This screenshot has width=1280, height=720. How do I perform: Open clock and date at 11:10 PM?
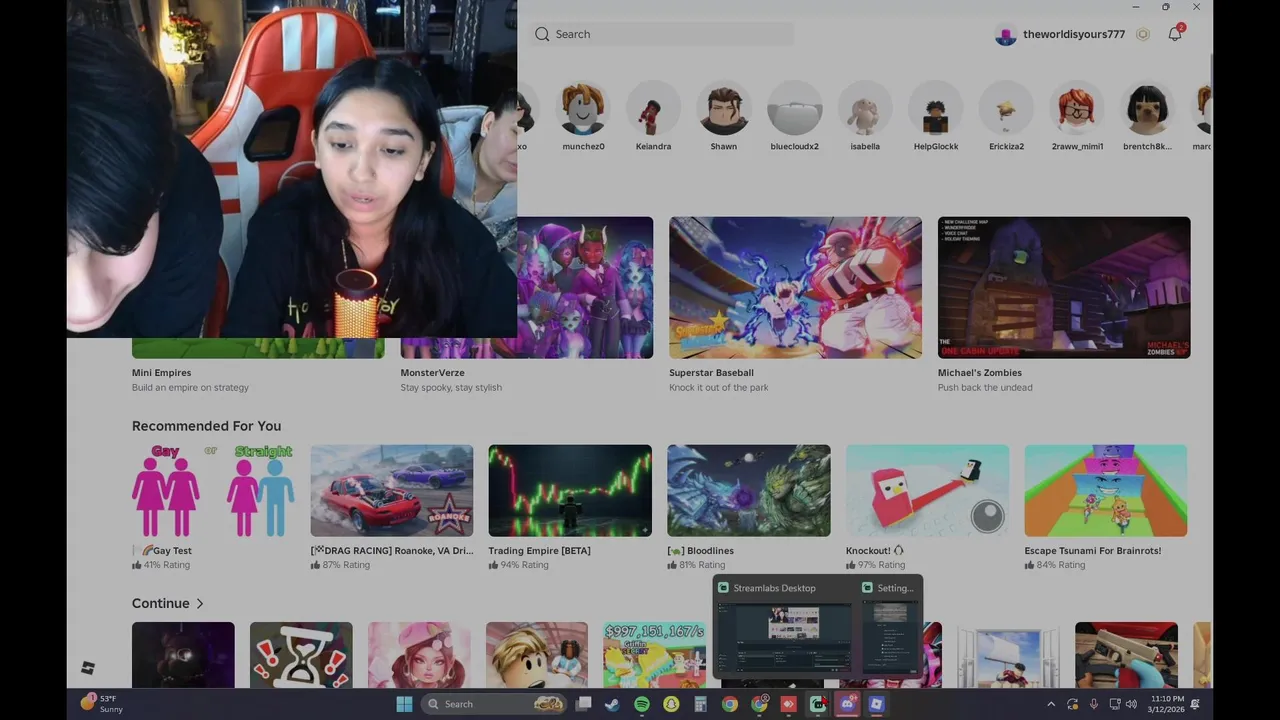point(1167,704)
